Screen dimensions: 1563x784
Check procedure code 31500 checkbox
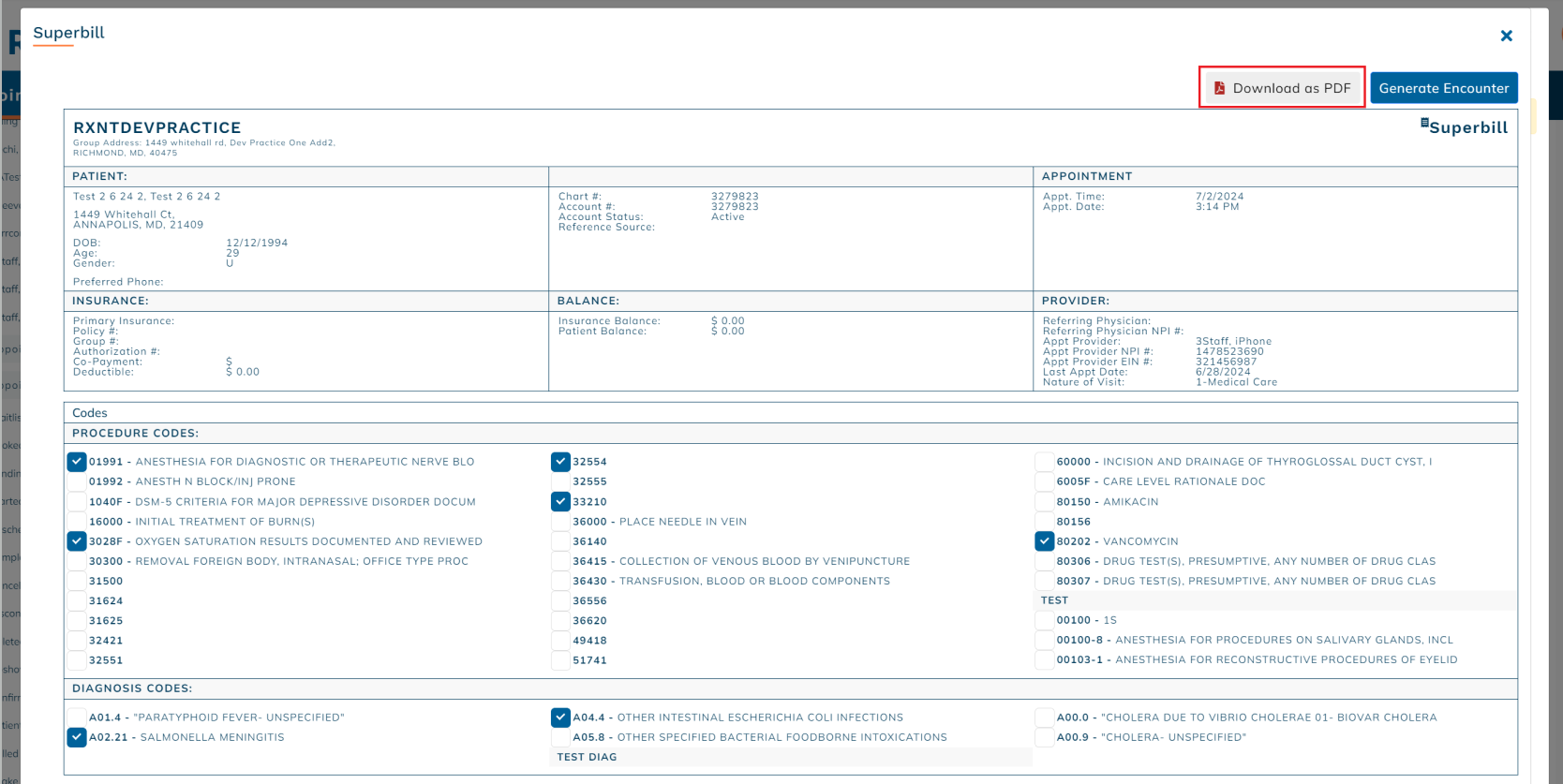pyautogui.click(x=77, y=581)
